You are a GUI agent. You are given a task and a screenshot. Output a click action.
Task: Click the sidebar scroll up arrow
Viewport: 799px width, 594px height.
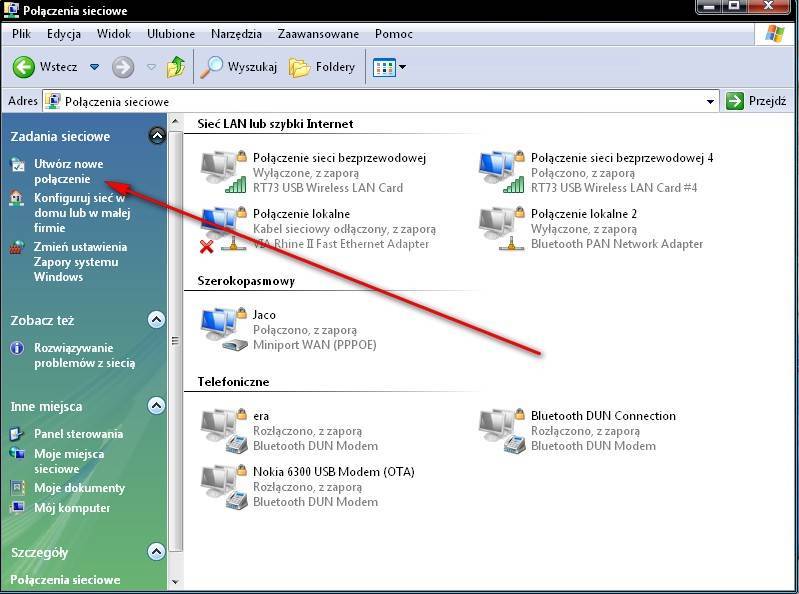click(x=175, y=122)
